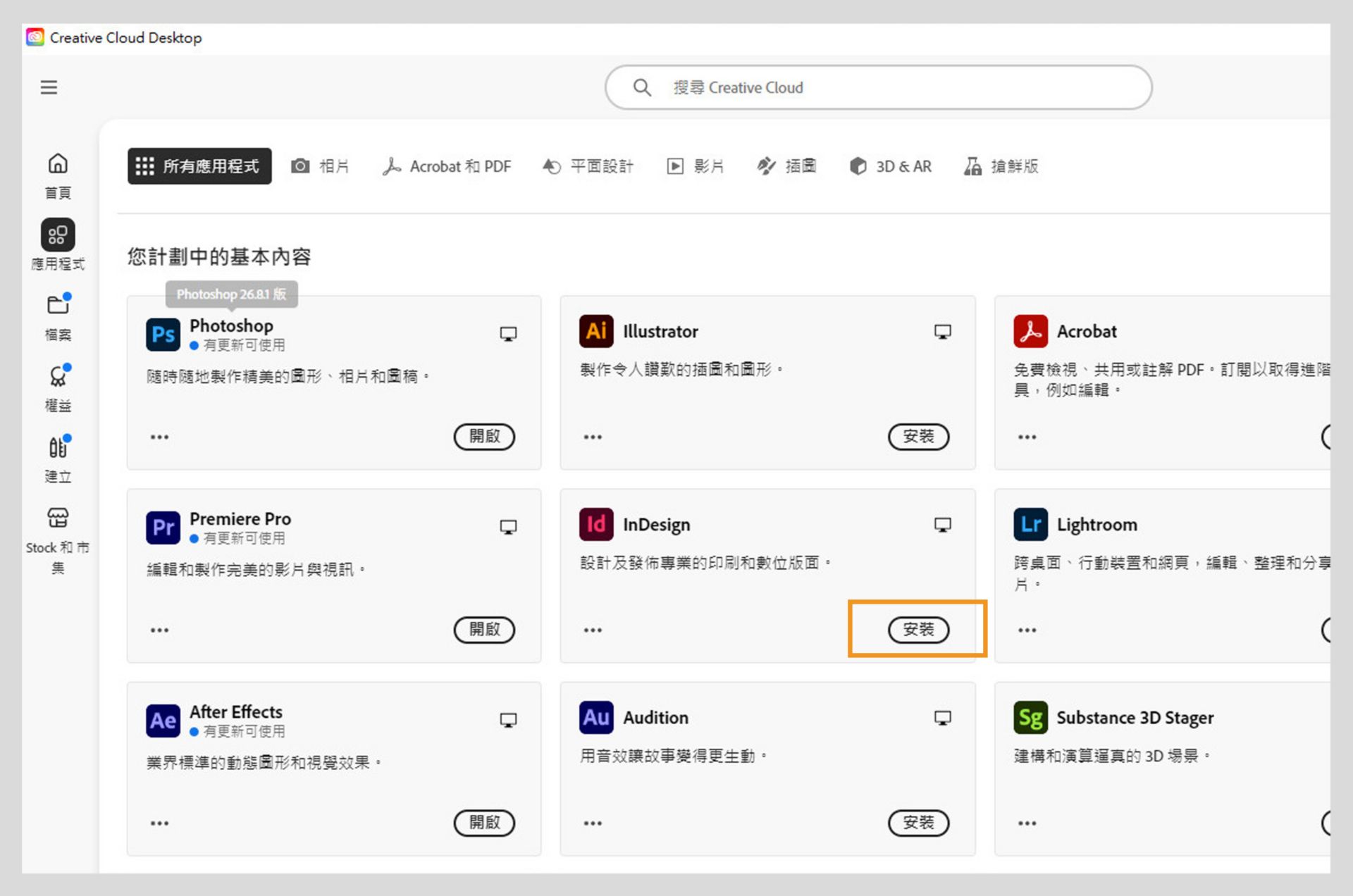Click the Substance 3D Stager icon
The height and width of the screenshot is (896, 1353).
pyautogui.click(x=1030, y=718)
